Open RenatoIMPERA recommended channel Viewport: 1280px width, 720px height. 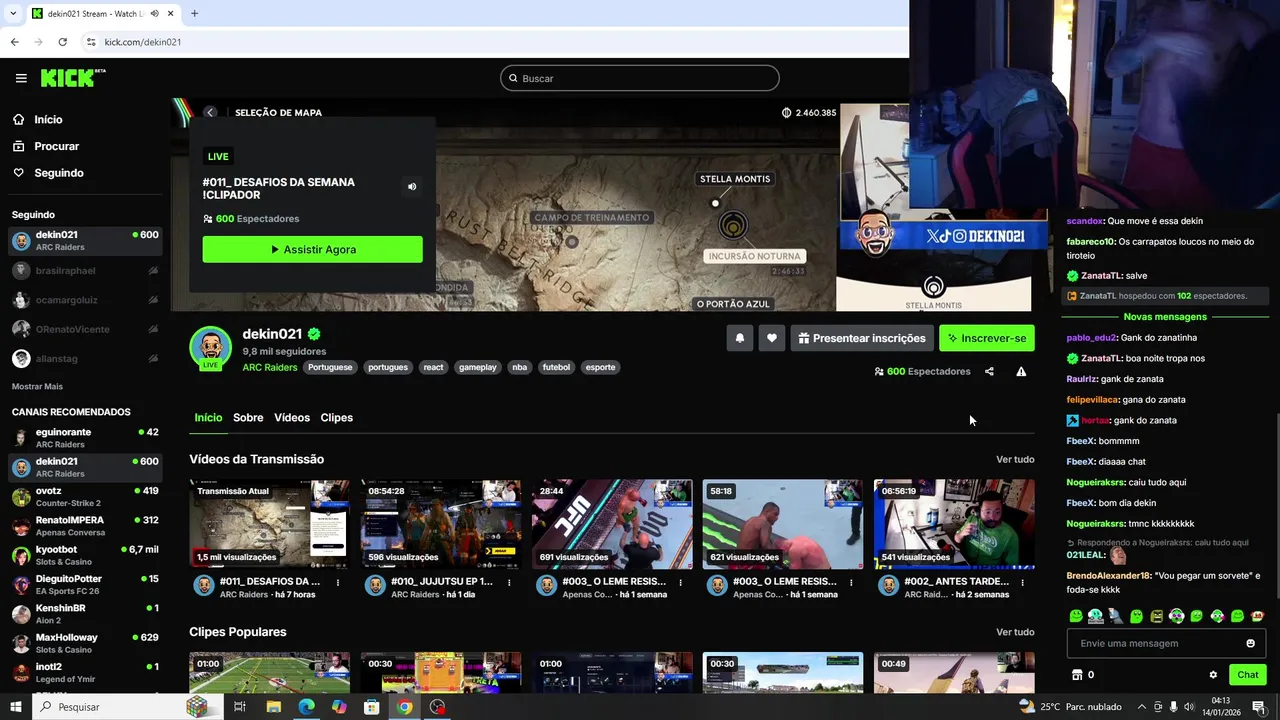85,526
